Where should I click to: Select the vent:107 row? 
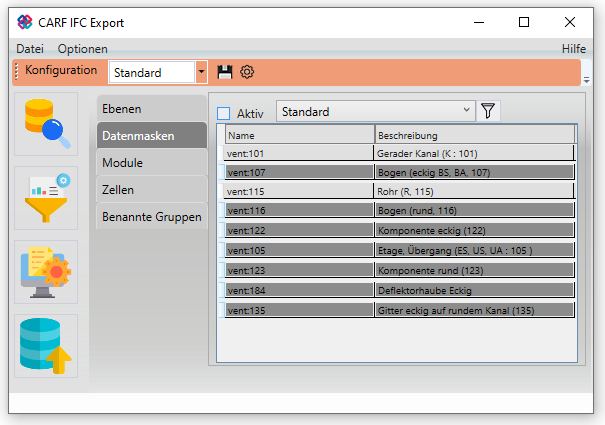point(397,172)
